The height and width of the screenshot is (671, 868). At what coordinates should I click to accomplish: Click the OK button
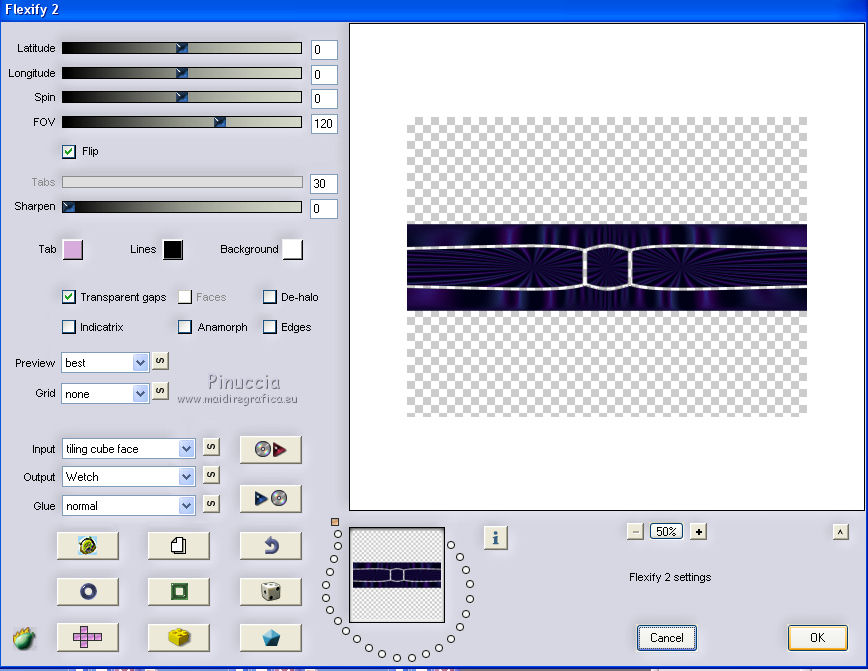818,638
